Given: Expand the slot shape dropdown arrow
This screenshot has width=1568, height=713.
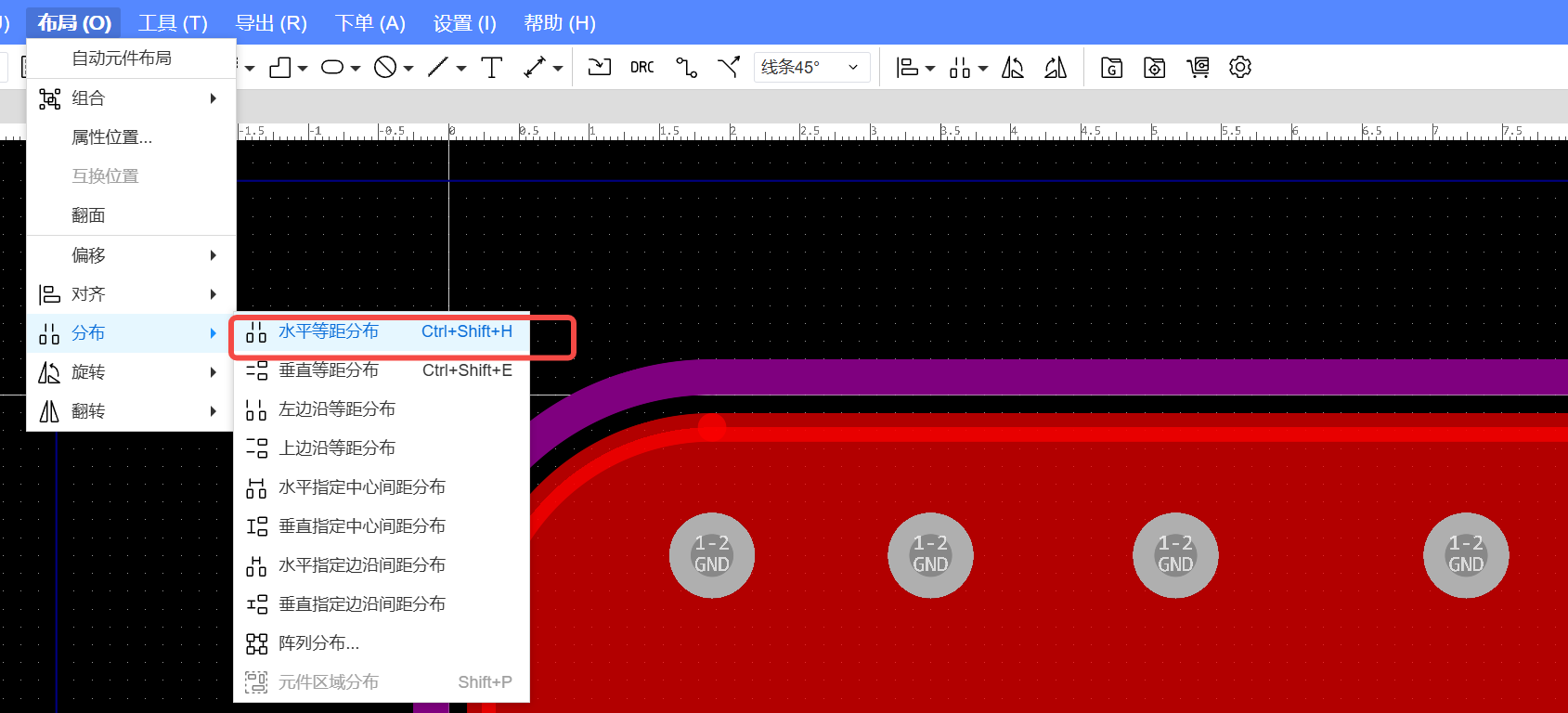Looking at the screenshot, I should tap(355, 69).
